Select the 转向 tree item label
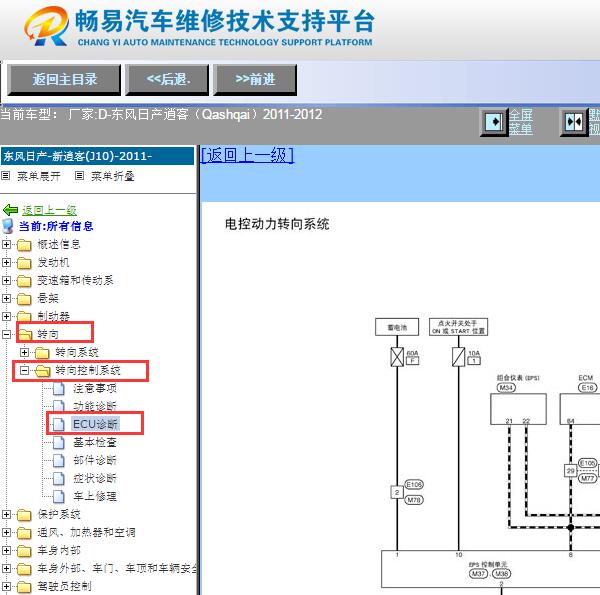This screenshot has width=600, height=595. point(48,334)
